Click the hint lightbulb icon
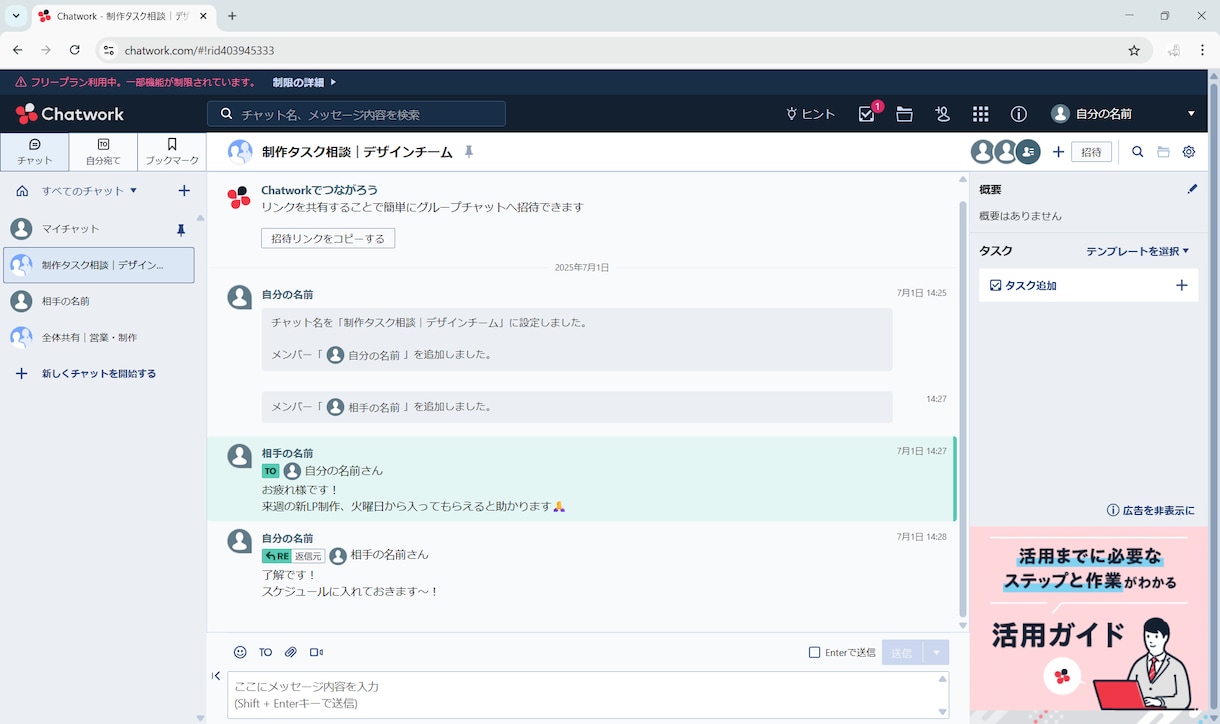The width and height of the screenshot is (1220, 724). pos(791,114)
